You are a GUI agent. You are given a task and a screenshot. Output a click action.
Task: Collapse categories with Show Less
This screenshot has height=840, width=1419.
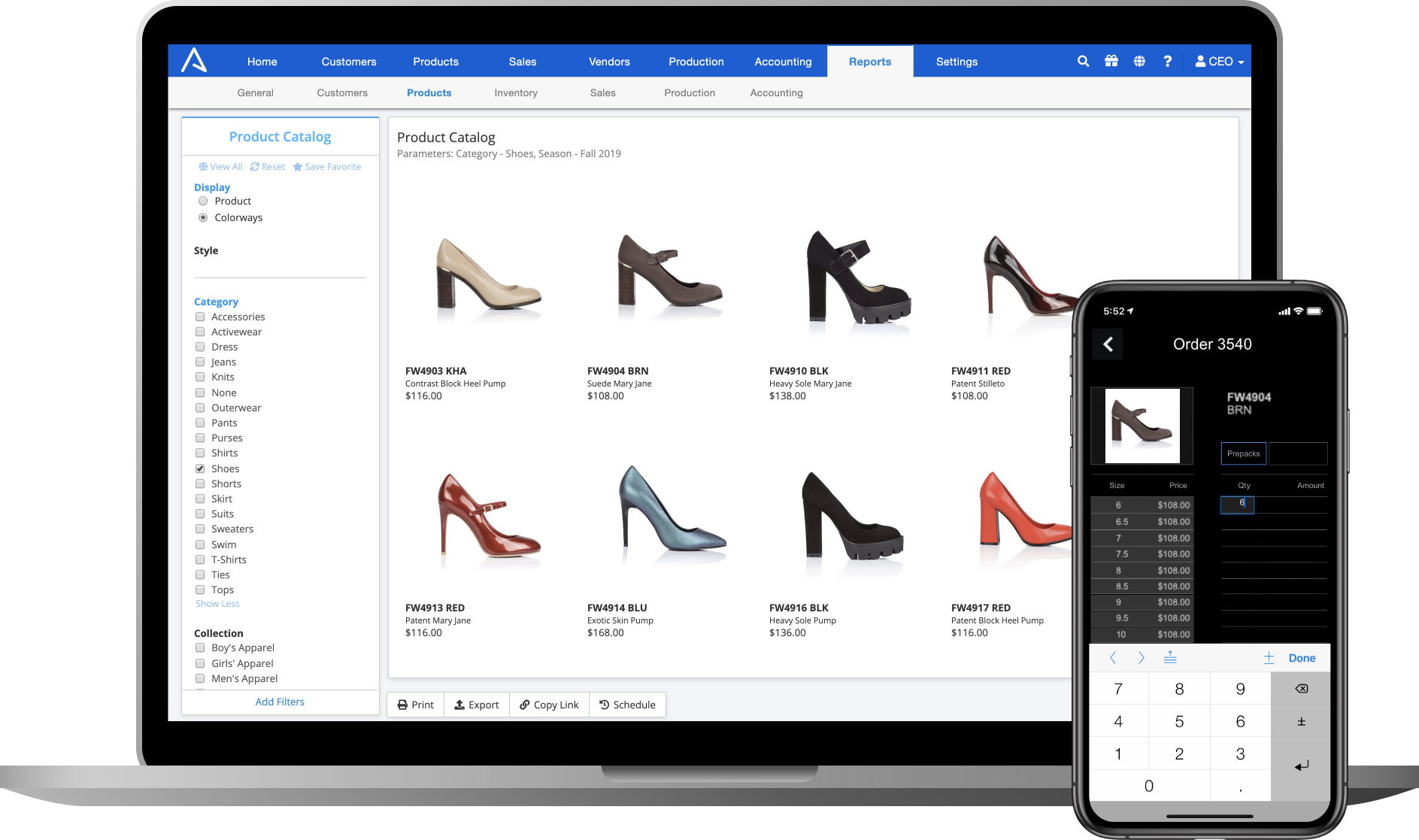pos(217,604)
